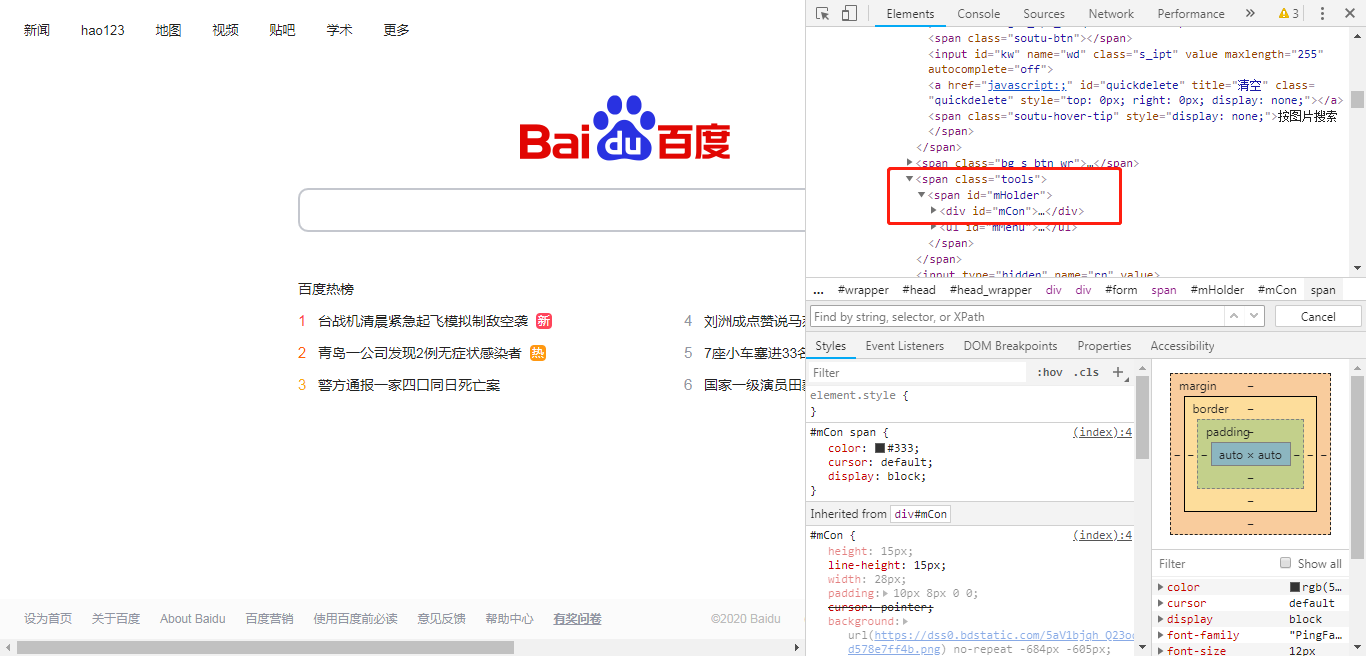
Task: Toggle element classes with the .cls control
Action: (1086, 371)
